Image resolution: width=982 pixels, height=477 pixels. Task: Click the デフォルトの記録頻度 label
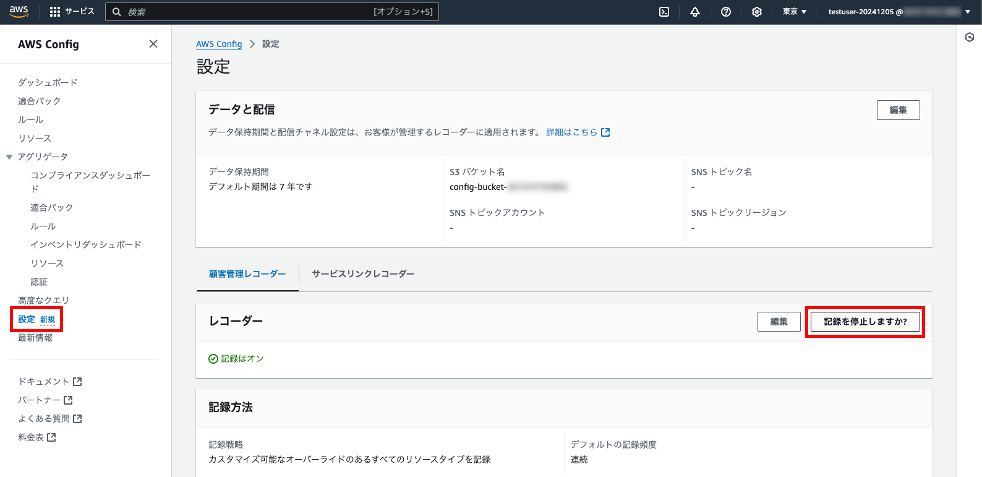[x=613, y=445]
